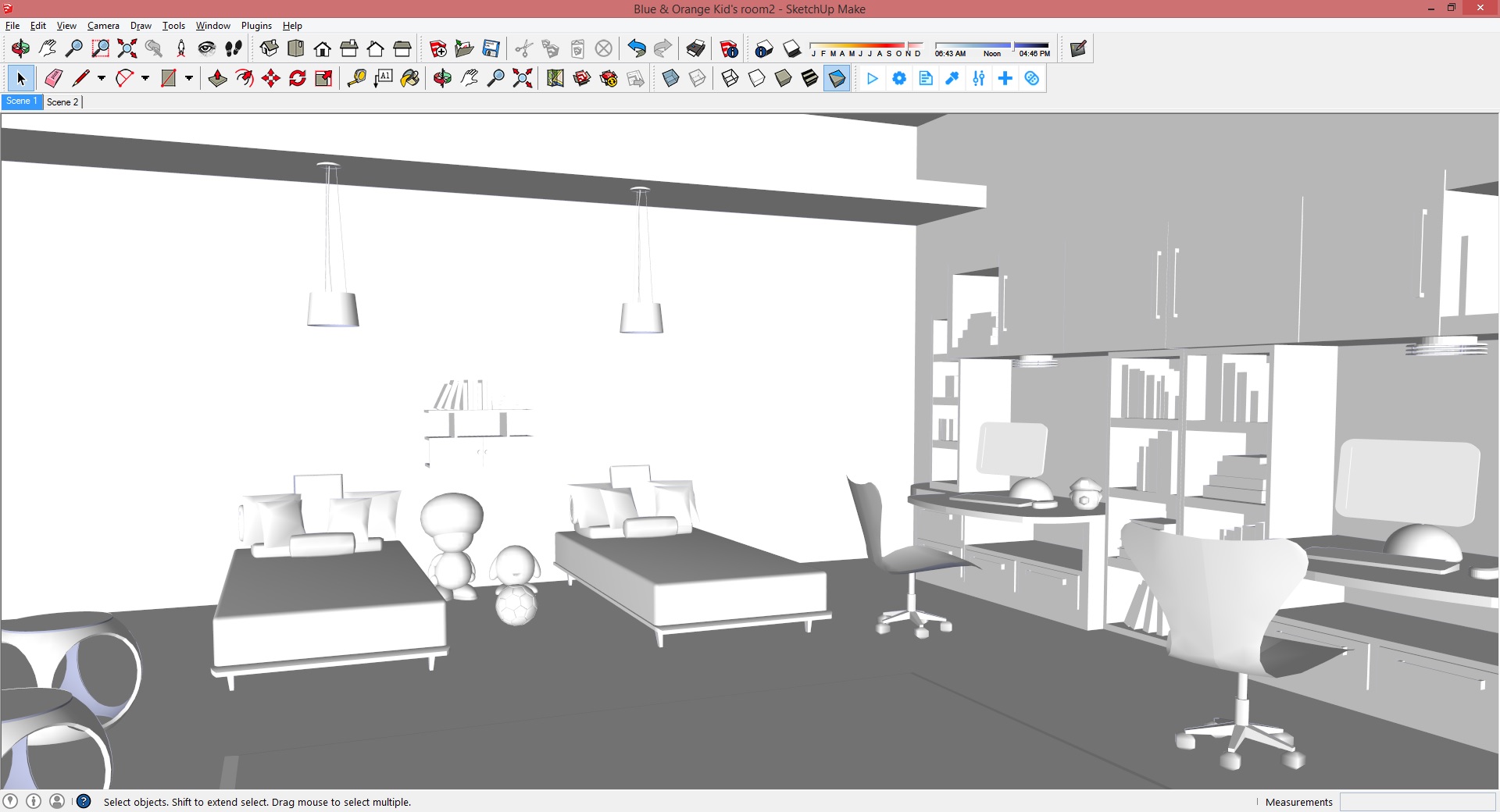The image size is (1500, 812).
Task: Activate the Zoom Window tool
Action: tap(101, 49)
